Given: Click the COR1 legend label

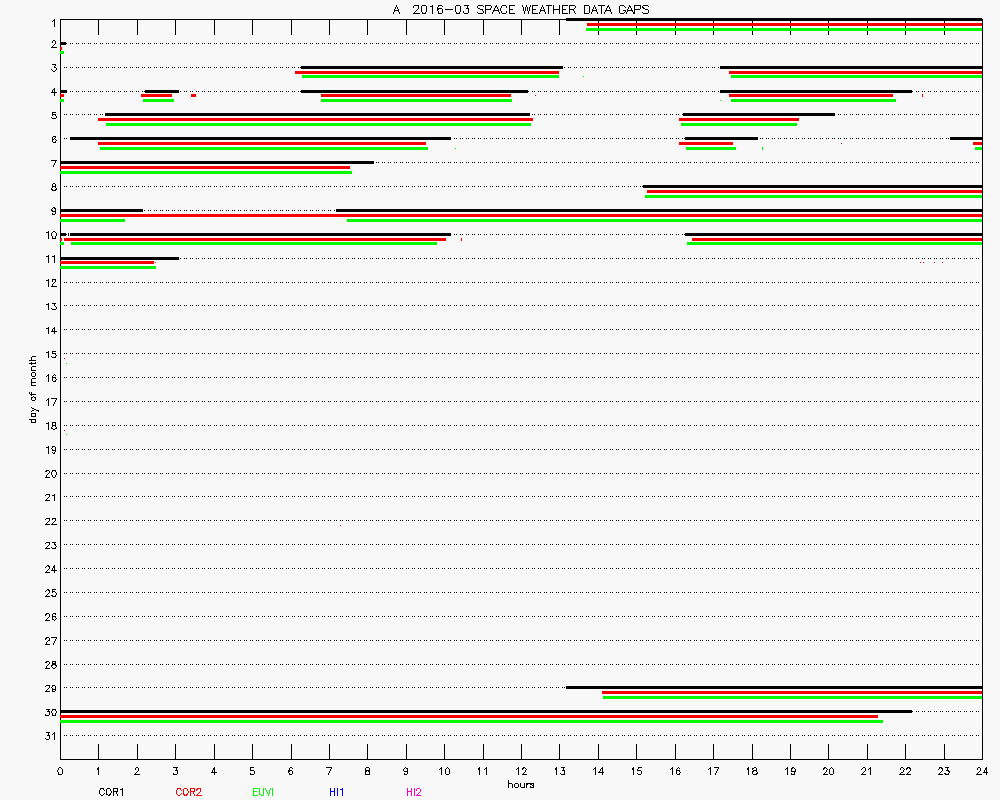Looking at the screenshot, I should 111,792.
